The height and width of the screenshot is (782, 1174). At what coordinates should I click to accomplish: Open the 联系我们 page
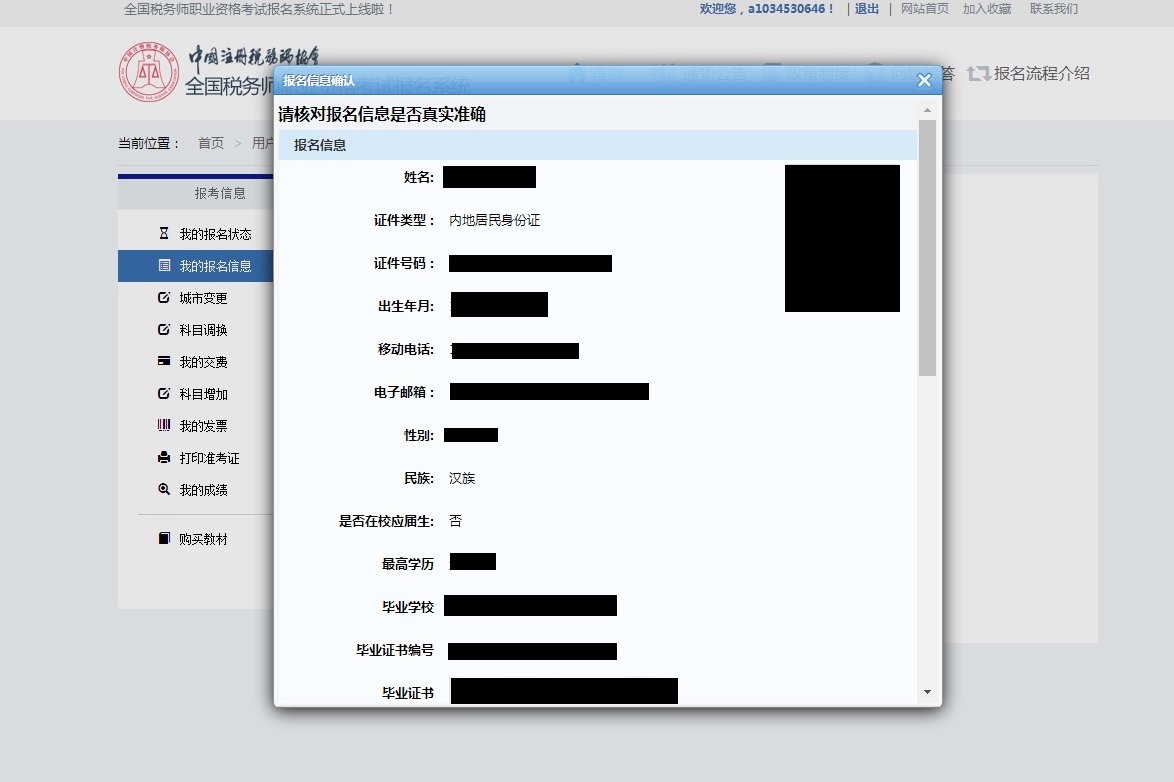(x=1055, y=8)
